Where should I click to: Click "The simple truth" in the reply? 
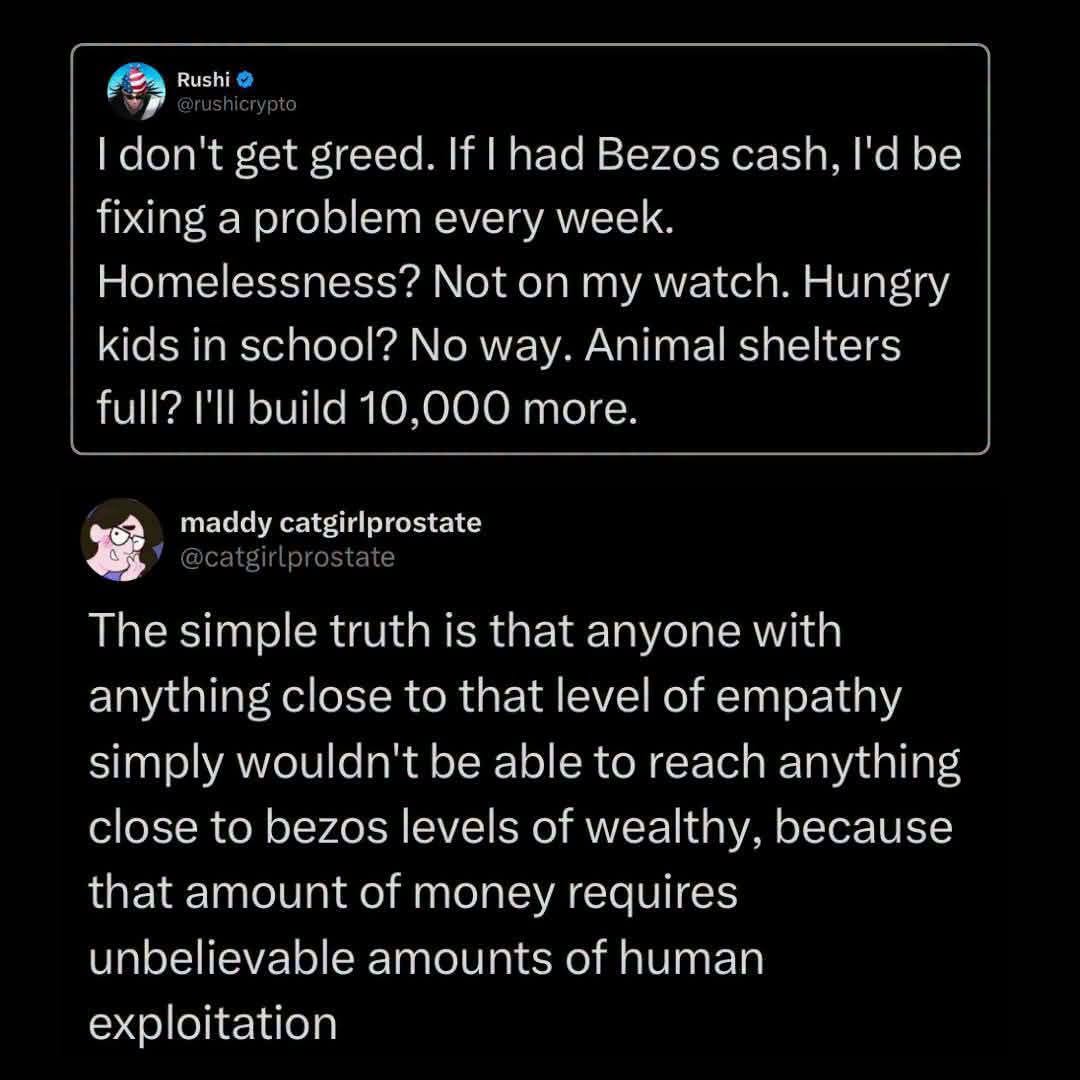point(260,632)
